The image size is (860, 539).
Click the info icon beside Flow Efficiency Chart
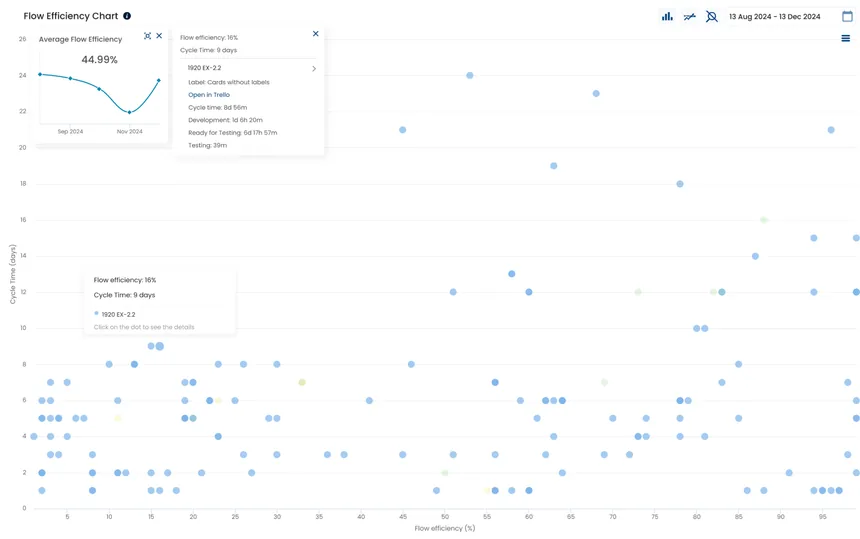127,16
